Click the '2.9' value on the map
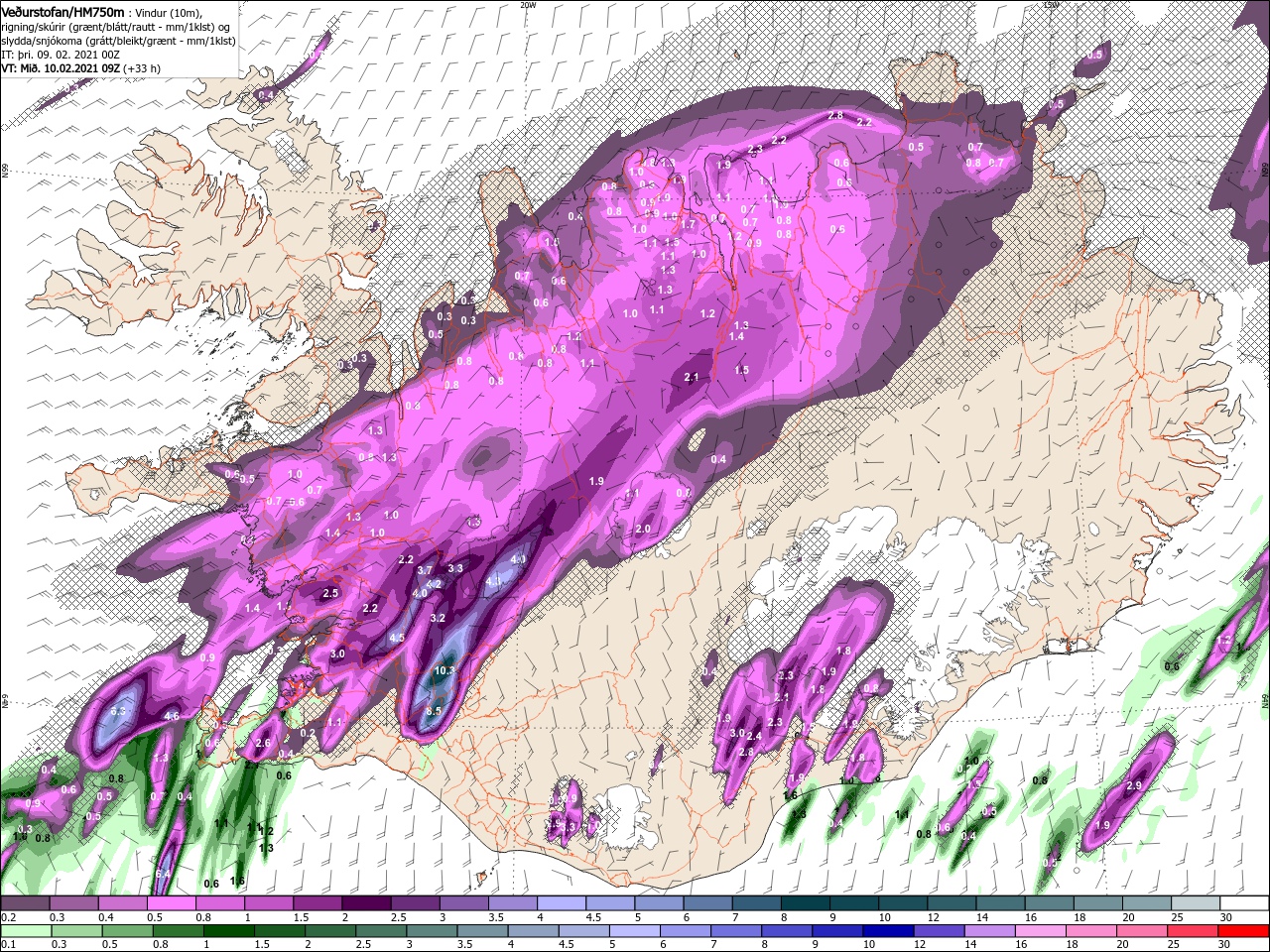 click(1136, 785)
